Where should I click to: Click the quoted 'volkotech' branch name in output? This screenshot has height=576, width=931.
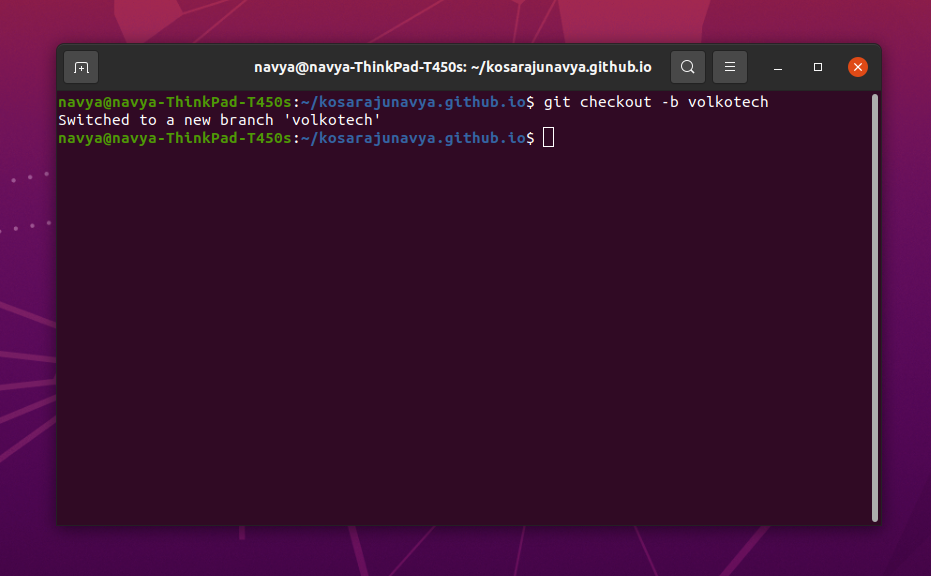pos(332,119)
